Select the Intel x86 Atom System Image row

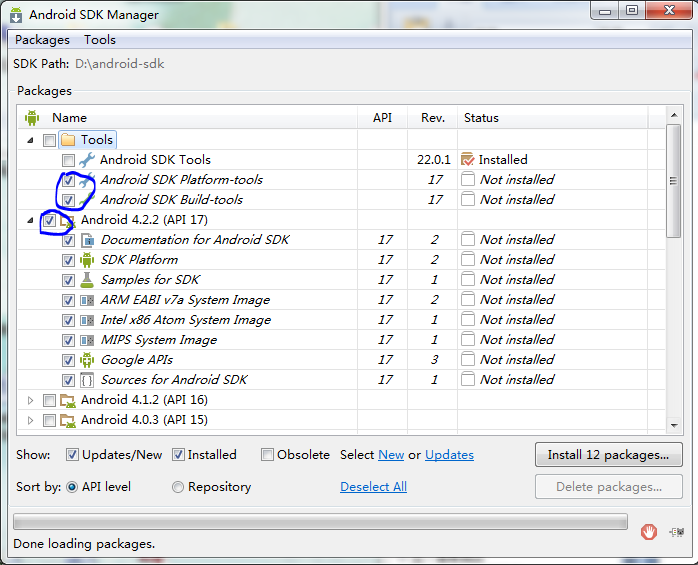341,320
